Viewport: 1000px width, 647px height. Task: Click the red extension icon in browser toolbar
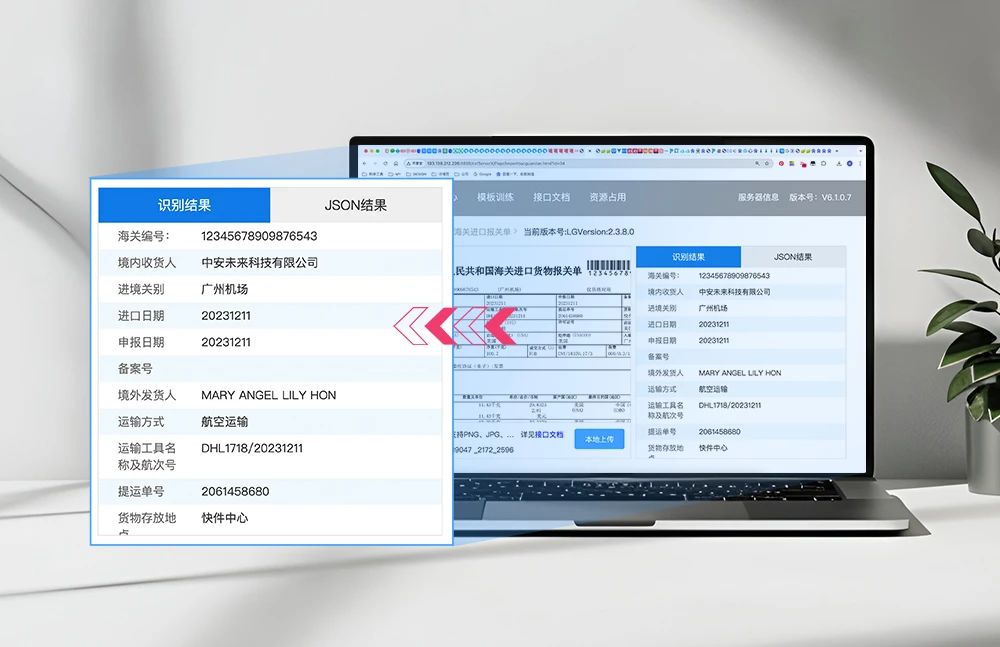(x=781, y=163)
